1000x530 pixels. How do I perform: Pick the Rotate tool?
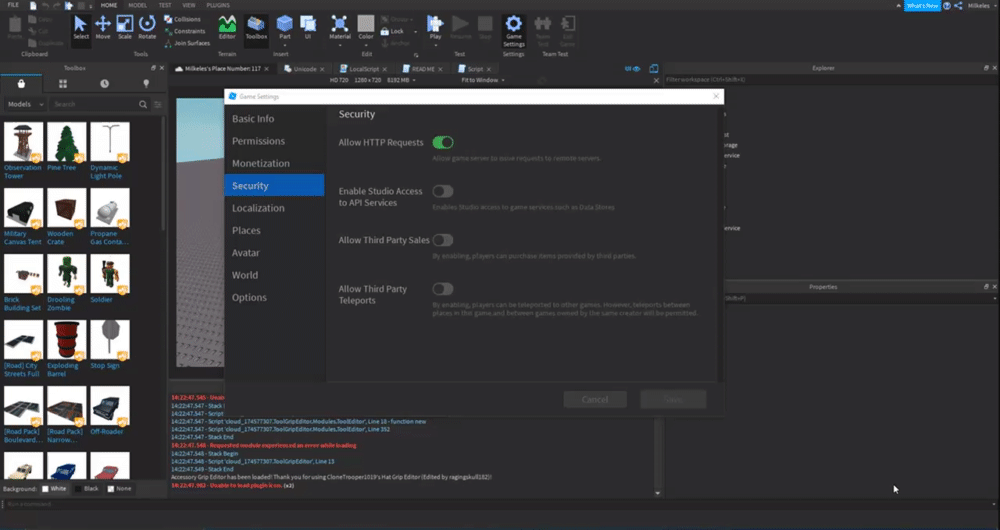click(147, 28)
